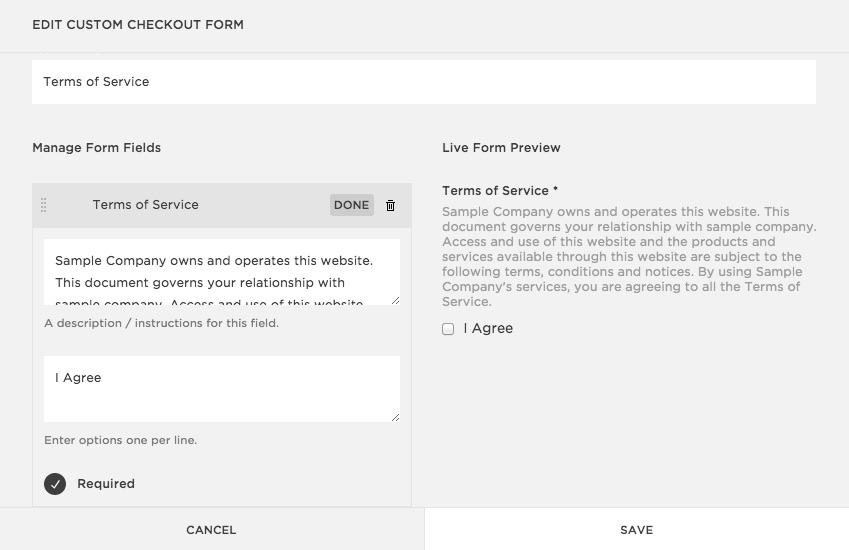Click the preview description paragraph text
This screenshot has width=849, height=550.
click(x=628, y=256)
